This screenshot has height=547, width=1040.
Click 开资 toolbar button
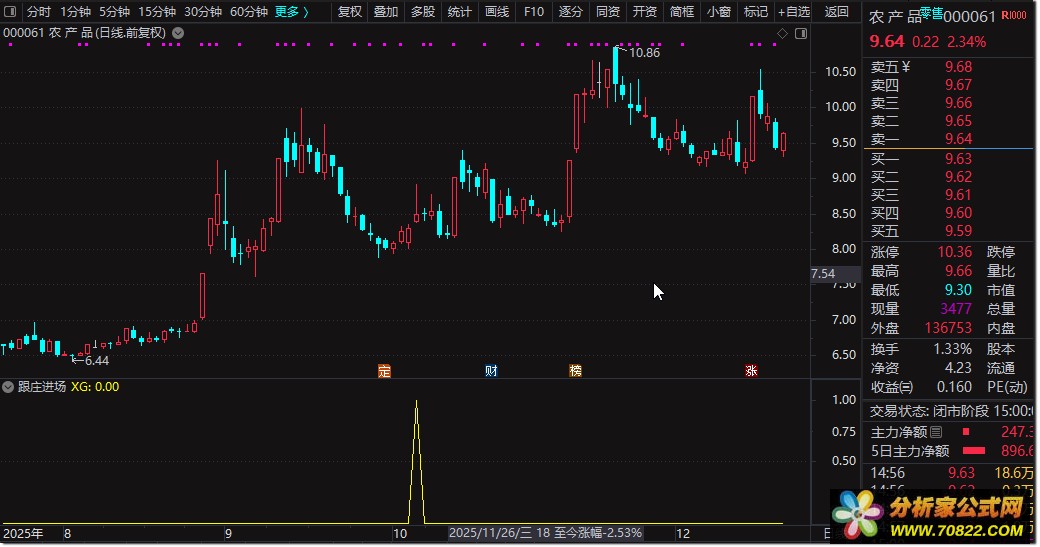coord(645,11)
